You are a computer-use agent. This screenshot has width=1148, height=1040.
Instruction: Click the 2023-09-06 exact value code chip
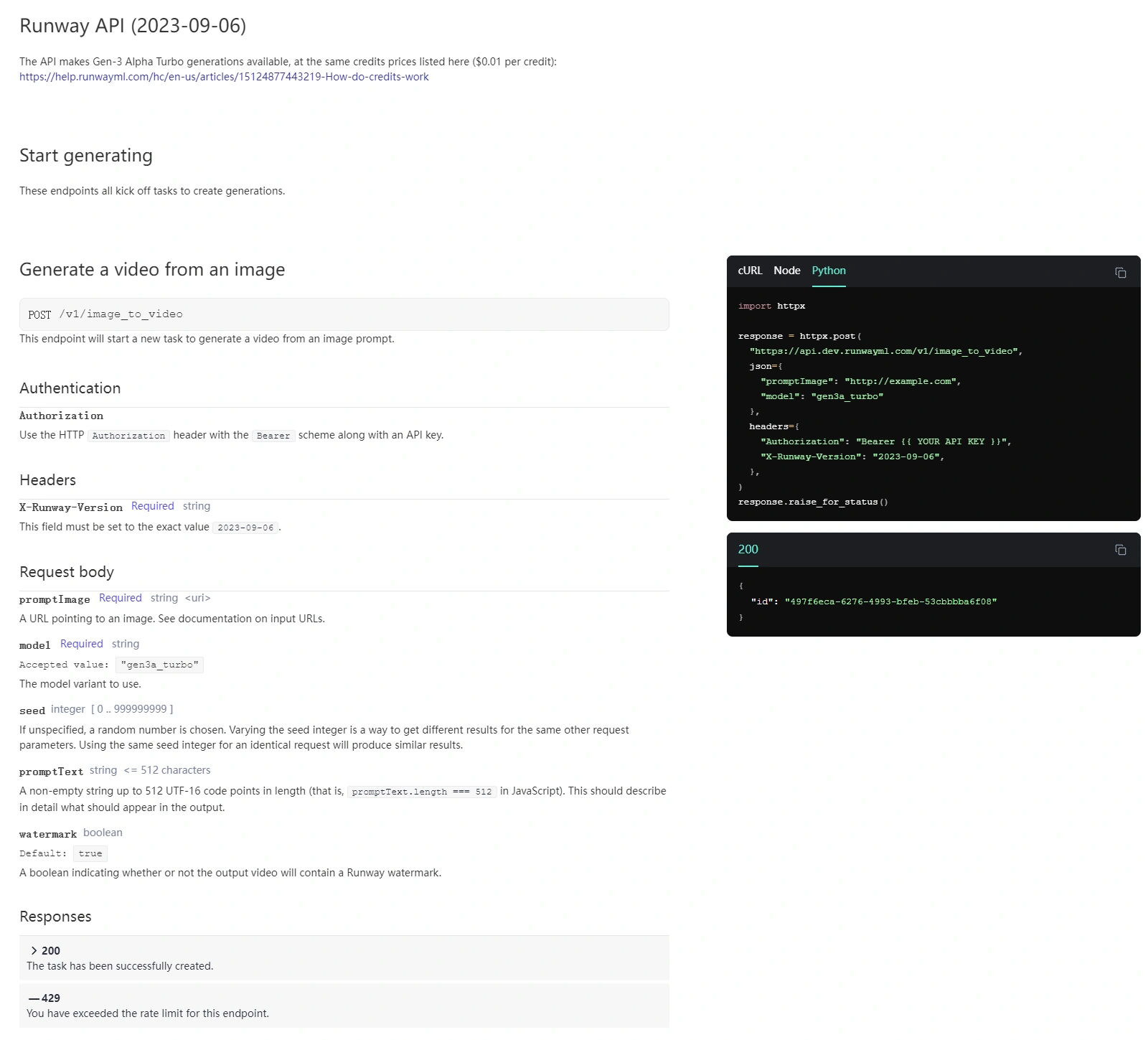(245, 528)
